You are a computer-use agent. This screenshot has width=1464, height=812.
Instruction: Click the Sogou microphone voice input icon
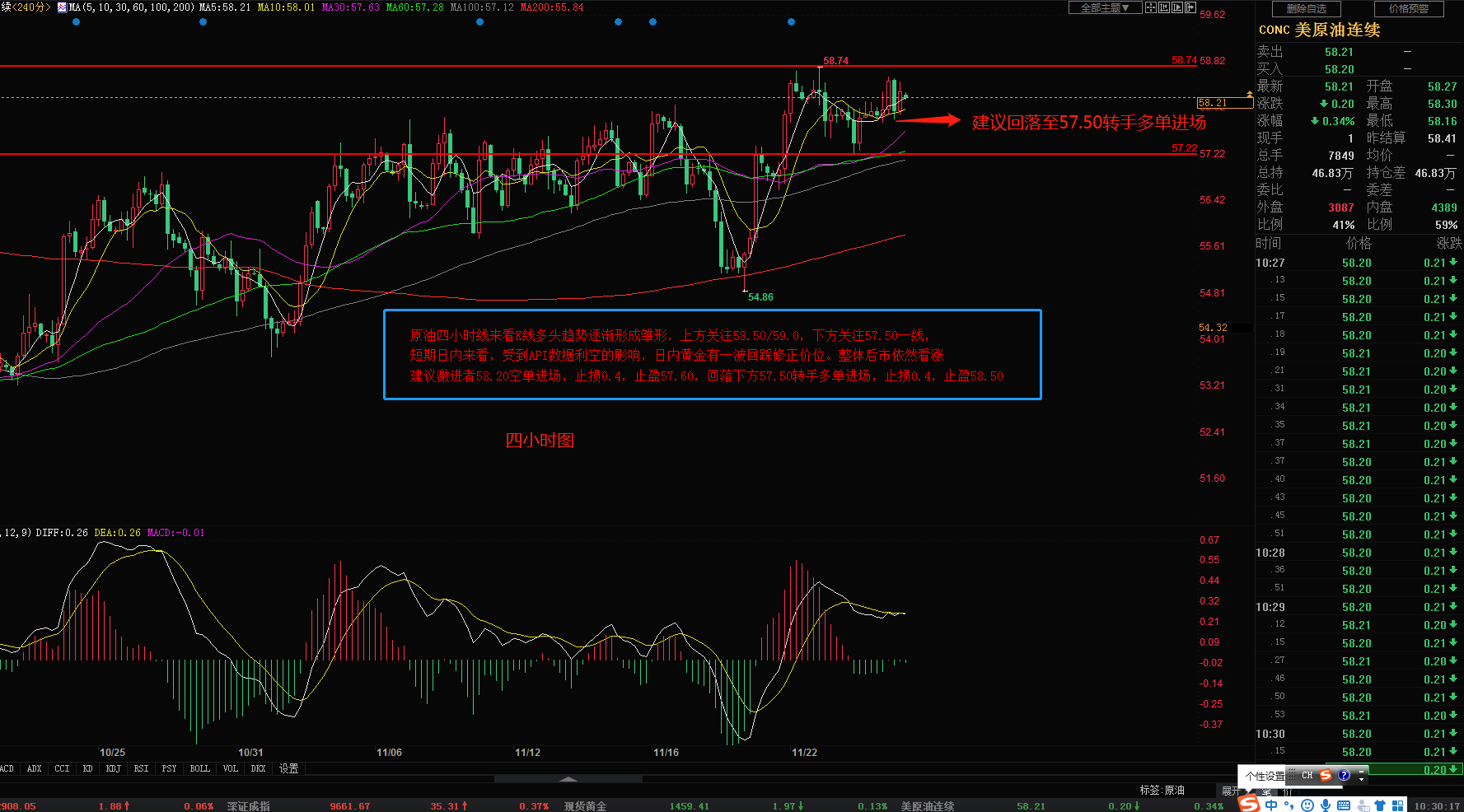pos(1326,805)
